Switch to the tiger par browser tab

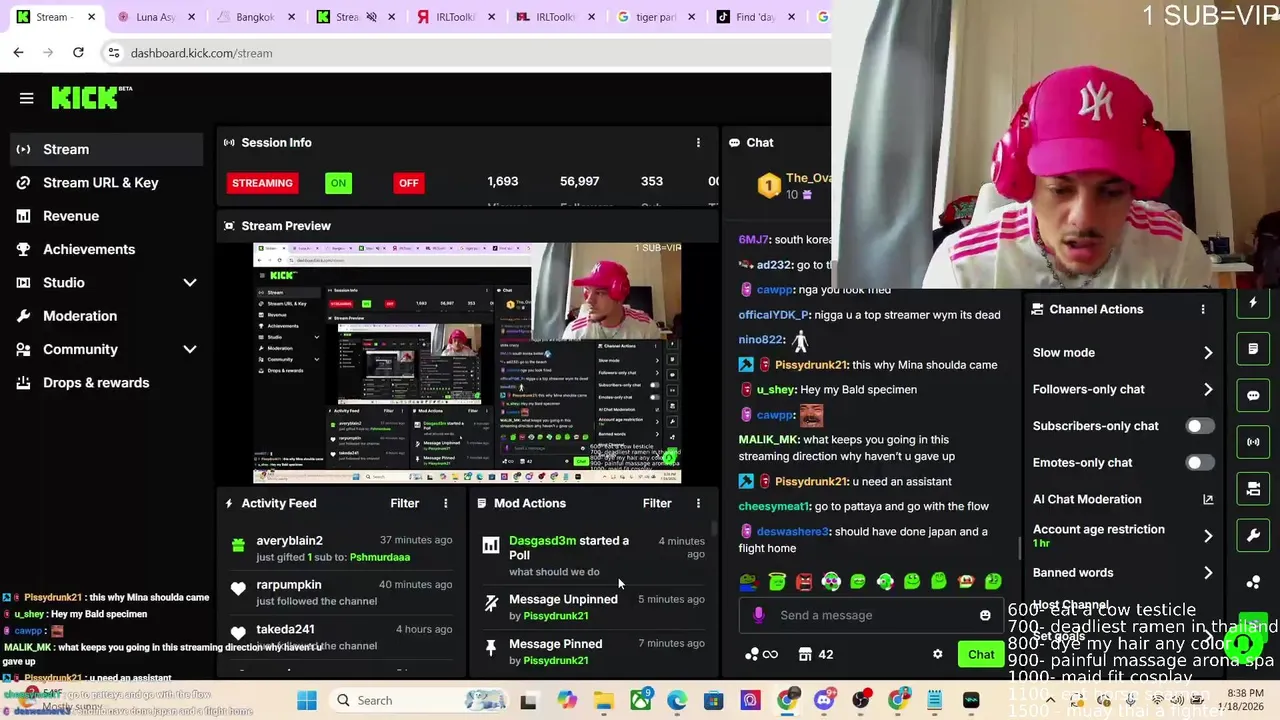click(655, 17)
